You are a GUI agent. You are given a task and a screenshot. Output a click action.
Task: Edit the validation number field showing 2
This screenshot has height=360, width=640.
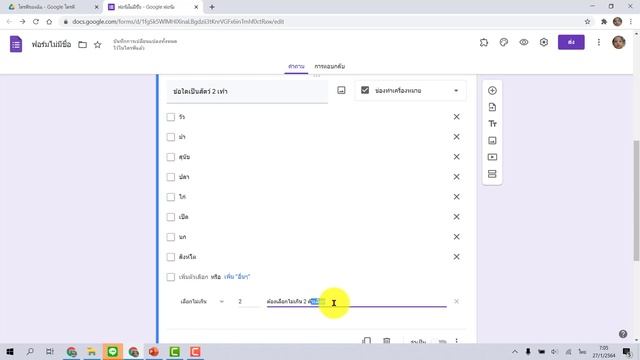pos(248,301)
